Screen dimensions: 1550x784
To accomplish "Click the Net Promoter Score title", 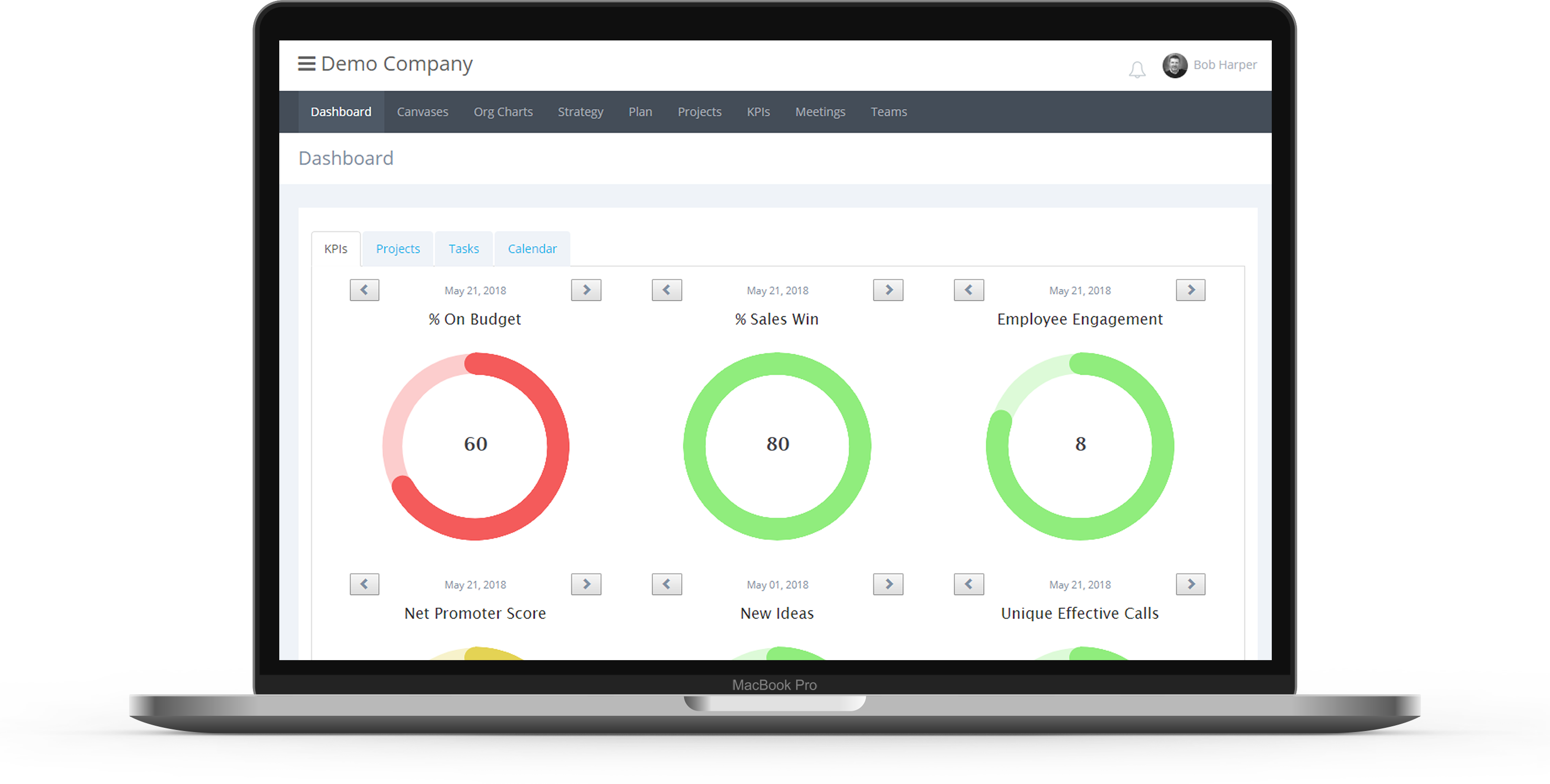I will click(x=475, y=614).
